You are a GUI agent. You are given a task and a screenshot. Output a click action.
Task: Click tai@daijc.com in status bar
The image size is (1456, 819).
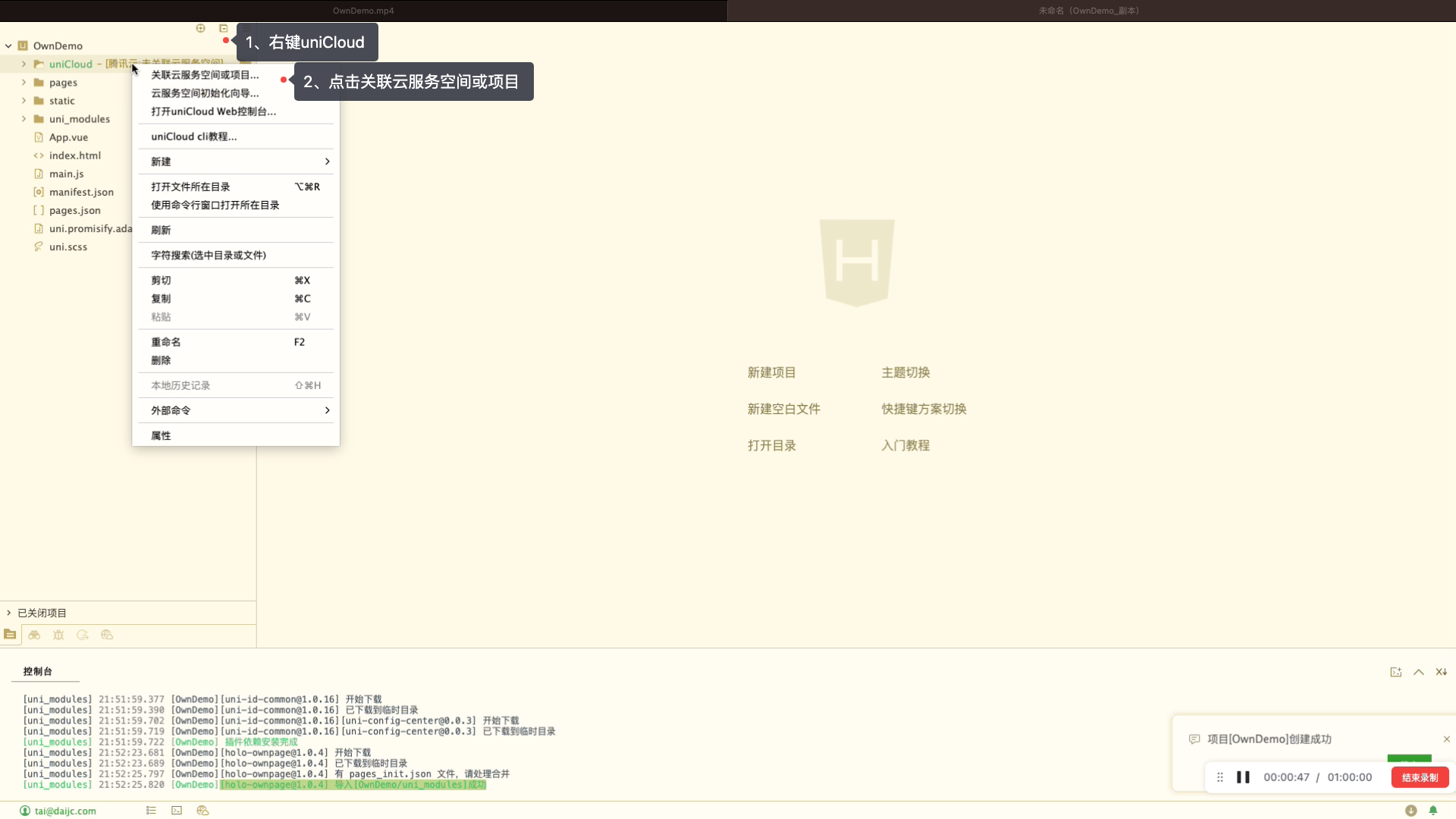[65, 811]
